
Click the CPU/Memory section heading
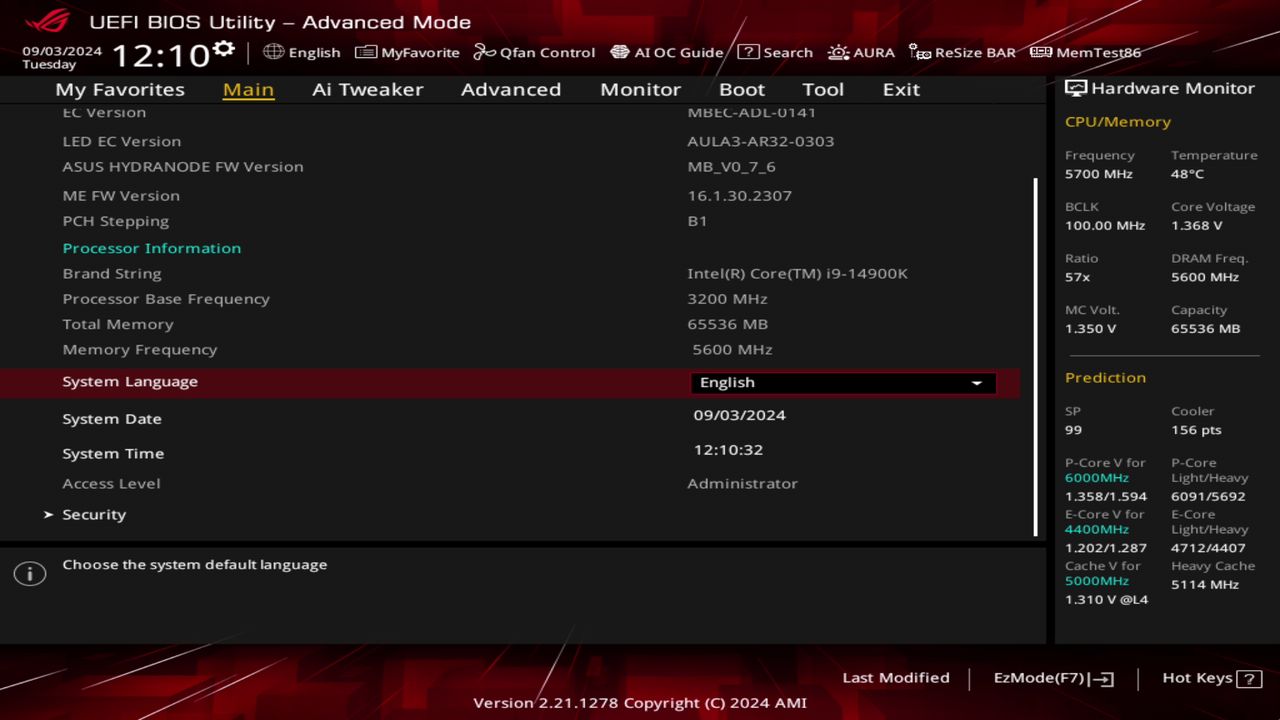[x=1118, y=121]
